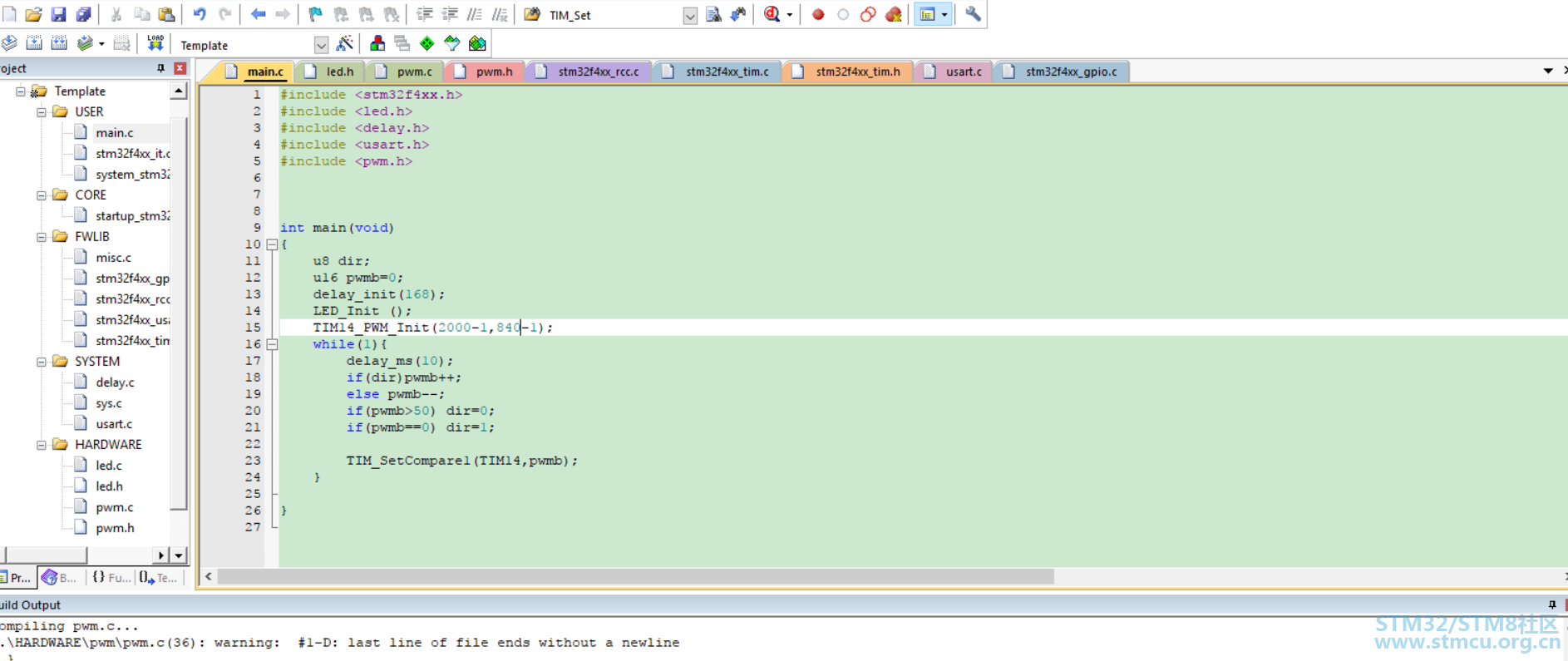
Task: Click the Save All icon
Action: (x=84, y=14)
